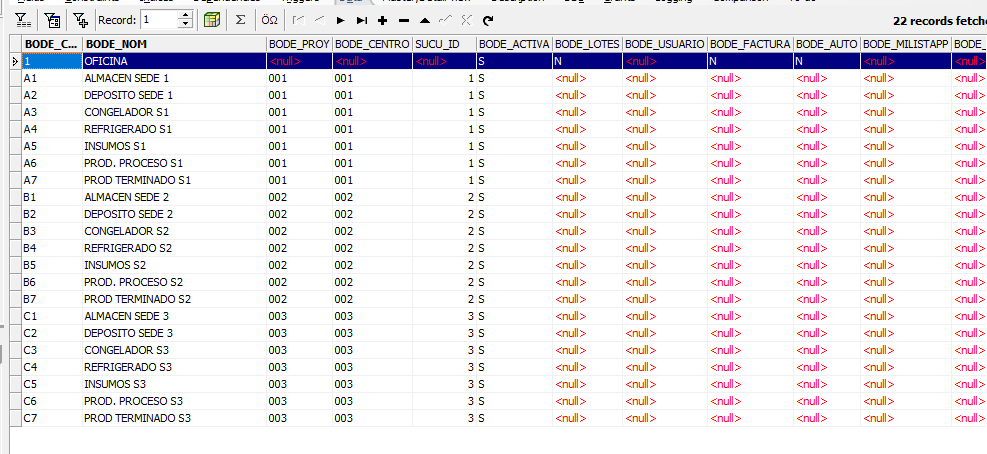This screenshot has height=454, width=987.
Task: Select the PROD. PROCESO S3 cell
Action: pos(174,401)
